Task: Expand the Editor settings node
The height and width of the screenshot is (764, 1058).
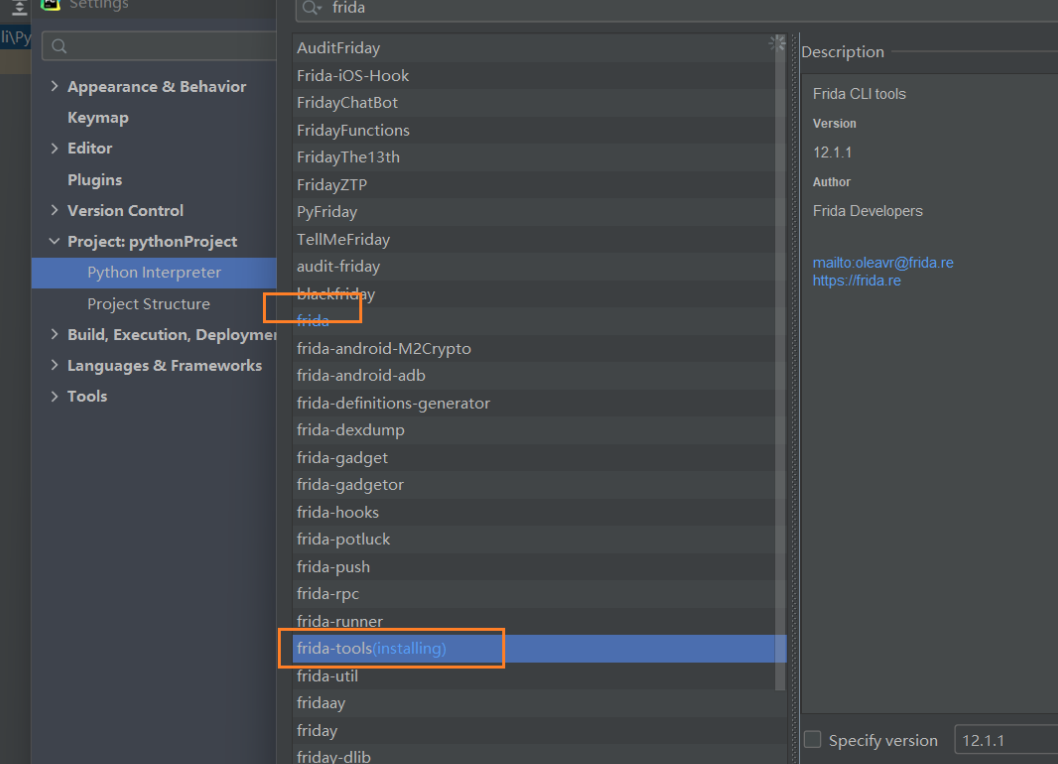Action: [x=55, y=148]
